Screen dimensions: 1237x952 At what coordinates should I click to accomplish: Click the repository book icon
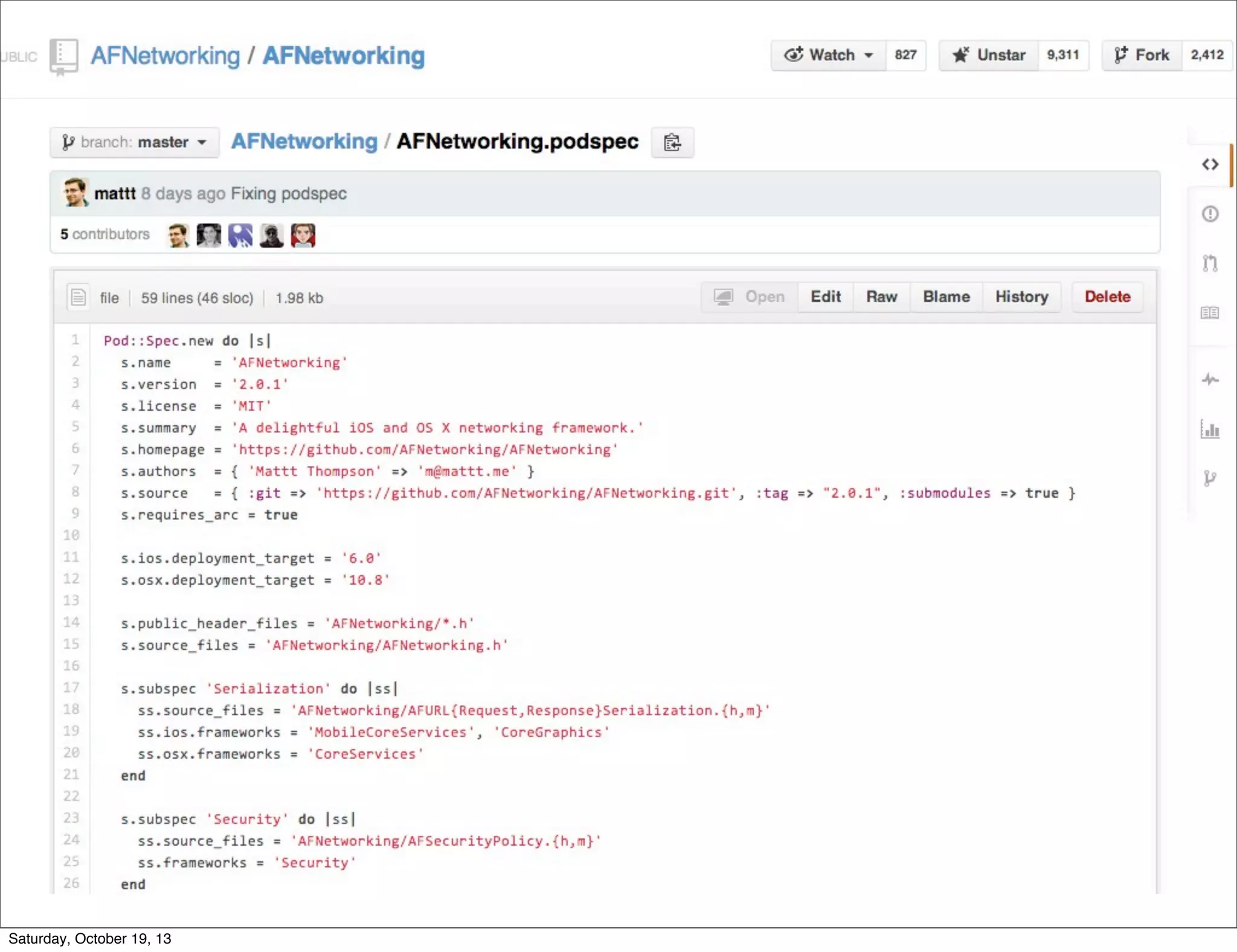click(63, 56)
